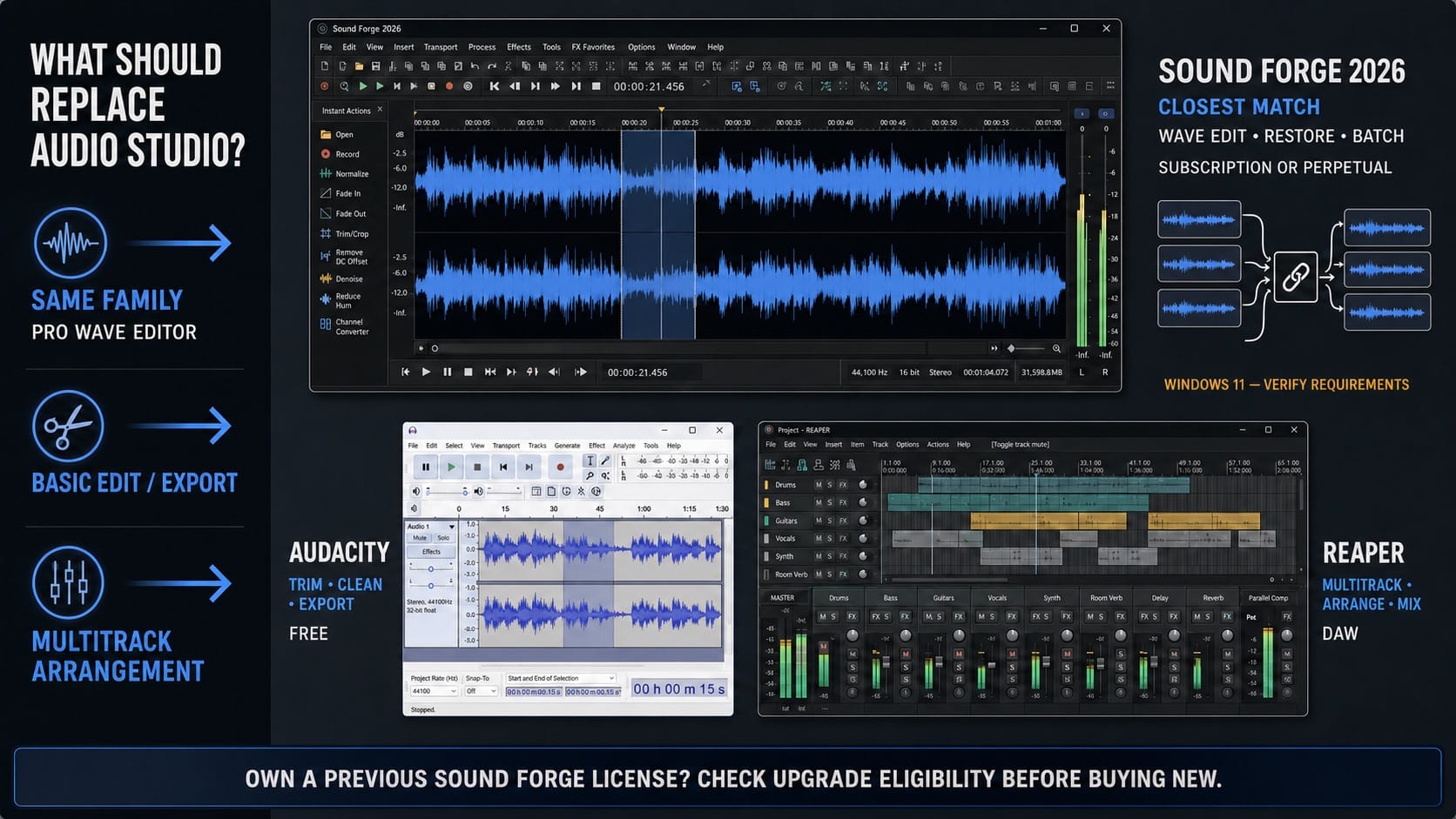Click the Undo arrow in Sound Forge toolbar
1456x819 pixels.
coord(475,66)
